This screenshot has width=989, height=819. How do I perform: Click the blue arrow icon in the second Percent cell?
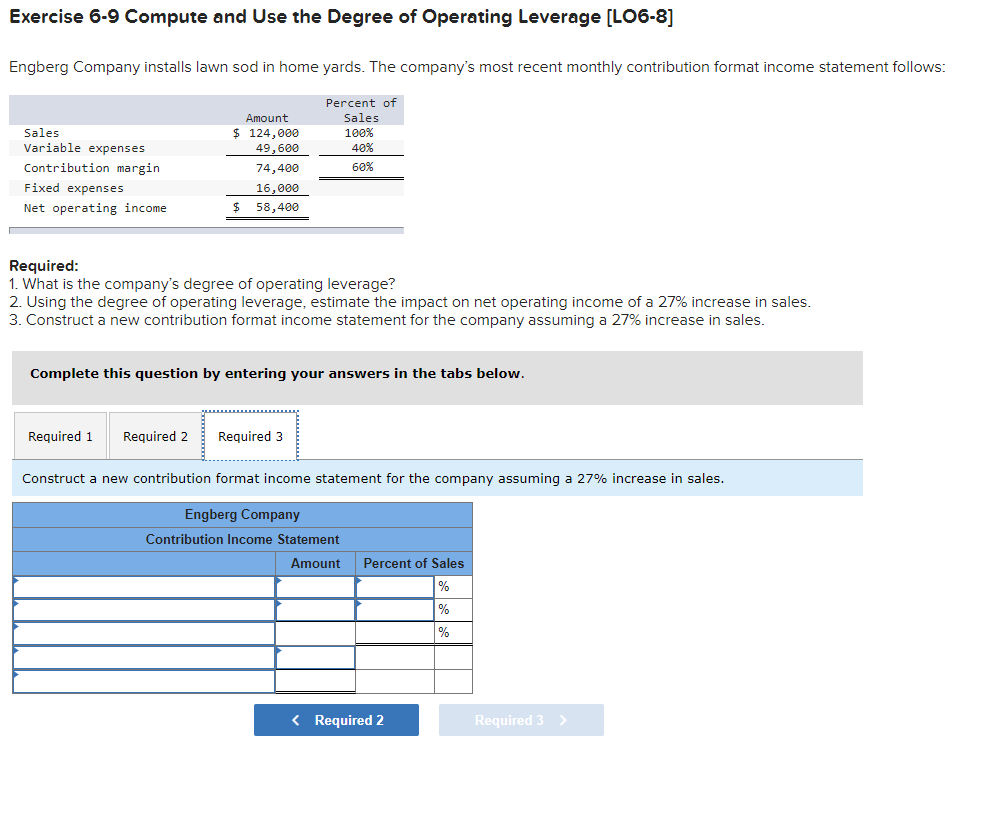(360, 606)
